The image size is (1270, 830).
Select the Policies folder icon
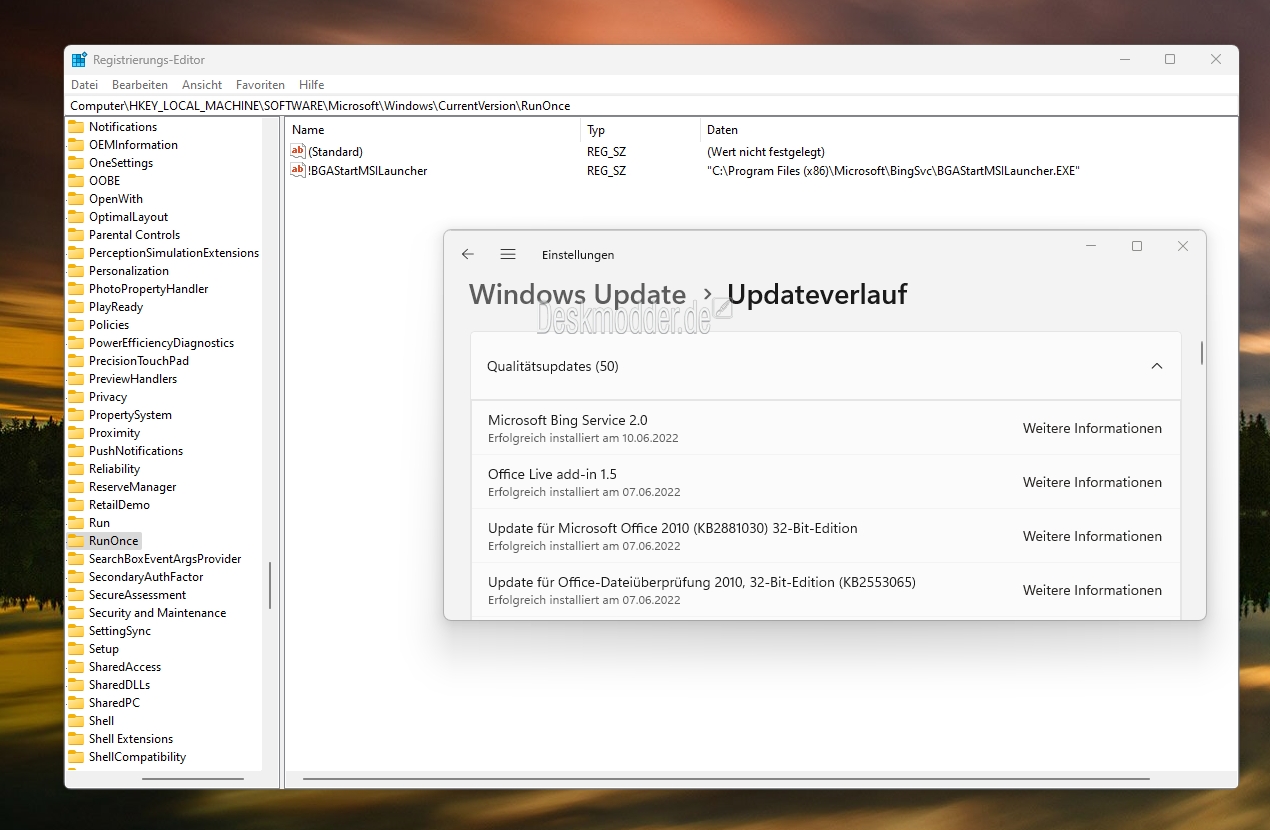76,325
